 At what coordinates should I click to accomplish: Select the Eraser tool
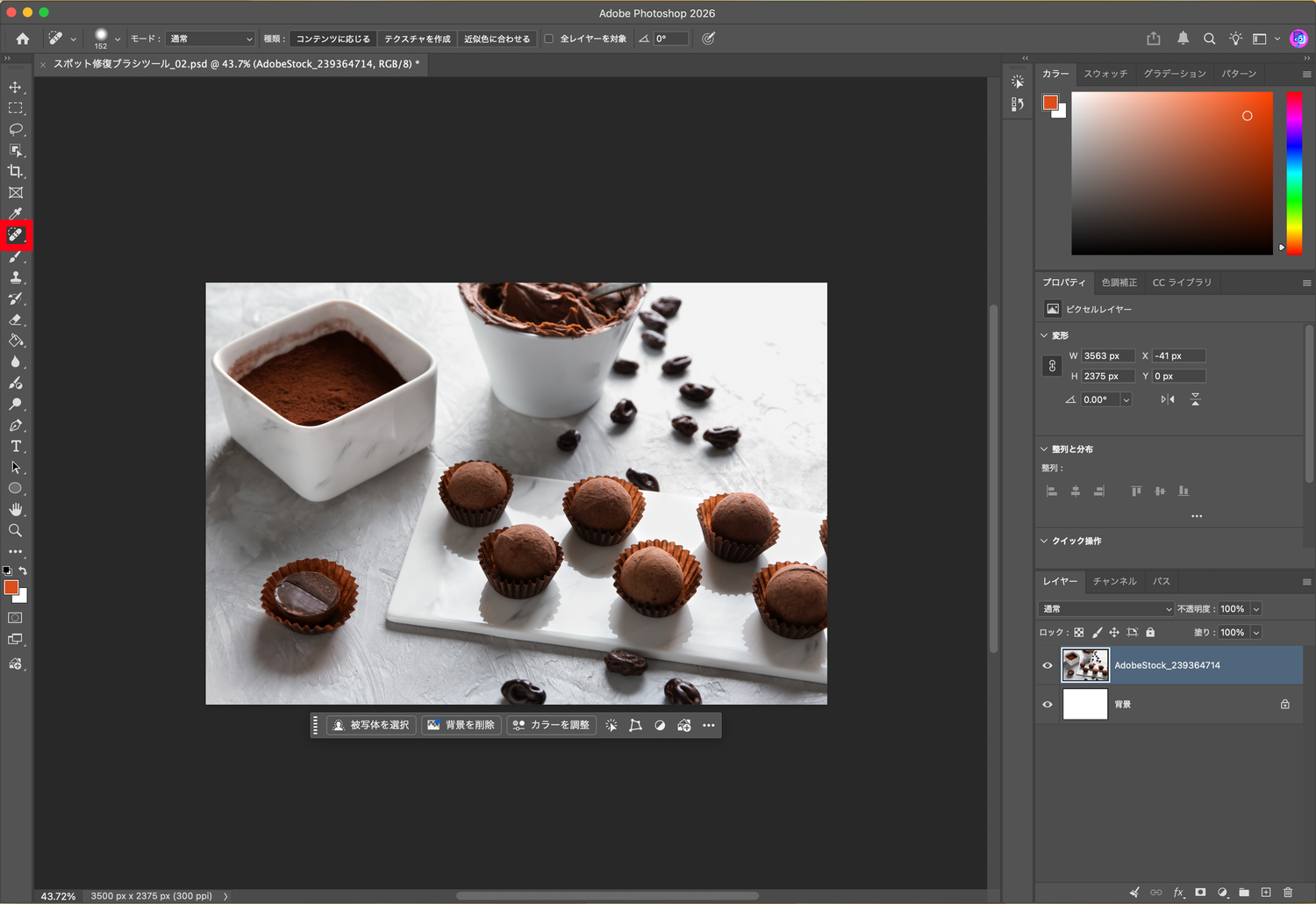click(x=16, y=319)
